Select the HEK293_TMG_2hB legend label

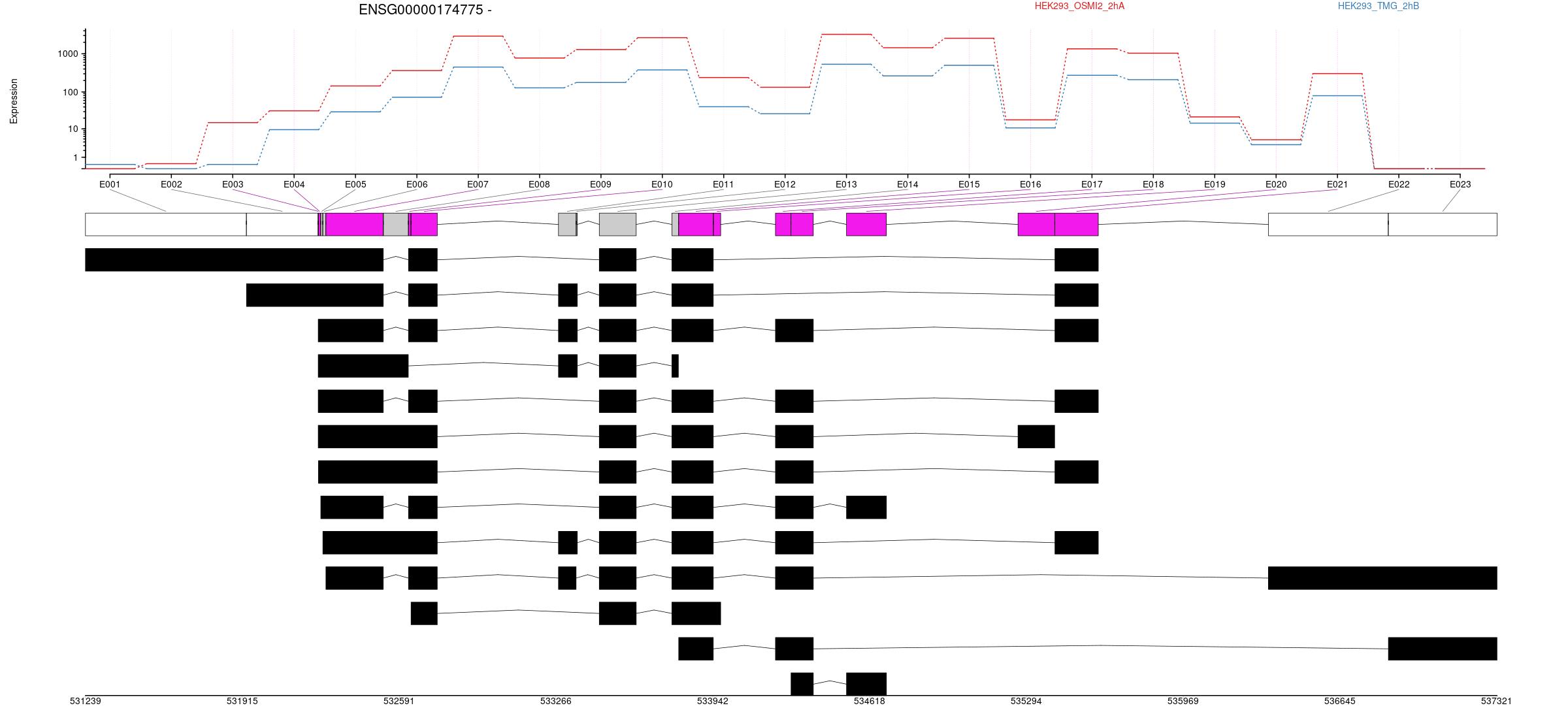1379,6
